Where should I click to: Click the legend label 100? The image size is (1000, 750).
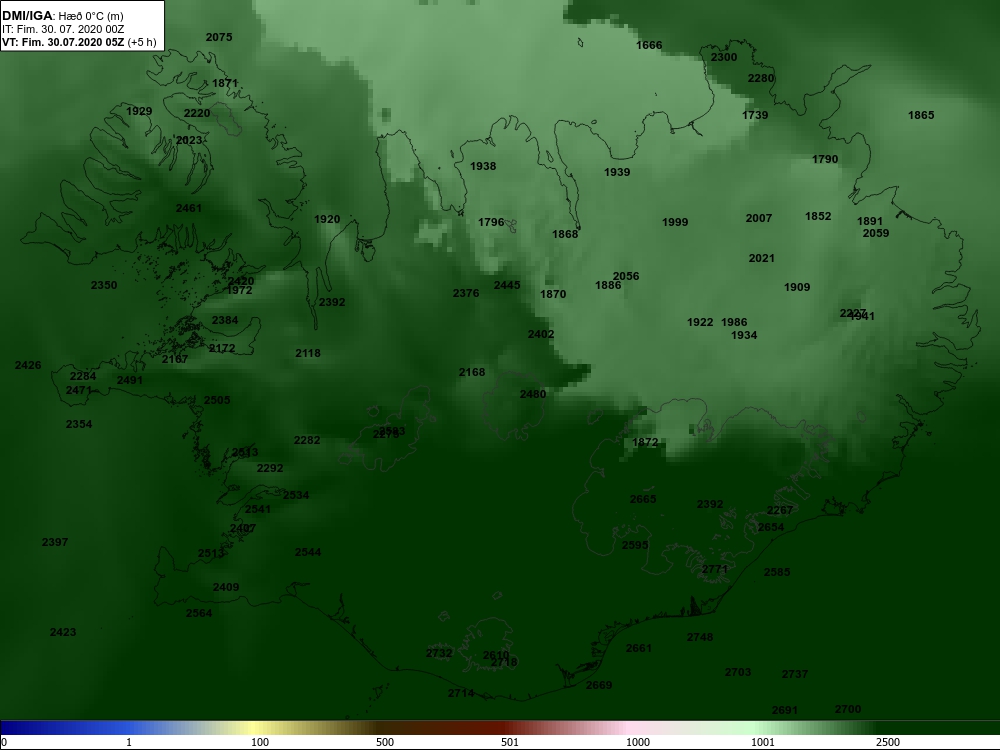pos(260,742)
